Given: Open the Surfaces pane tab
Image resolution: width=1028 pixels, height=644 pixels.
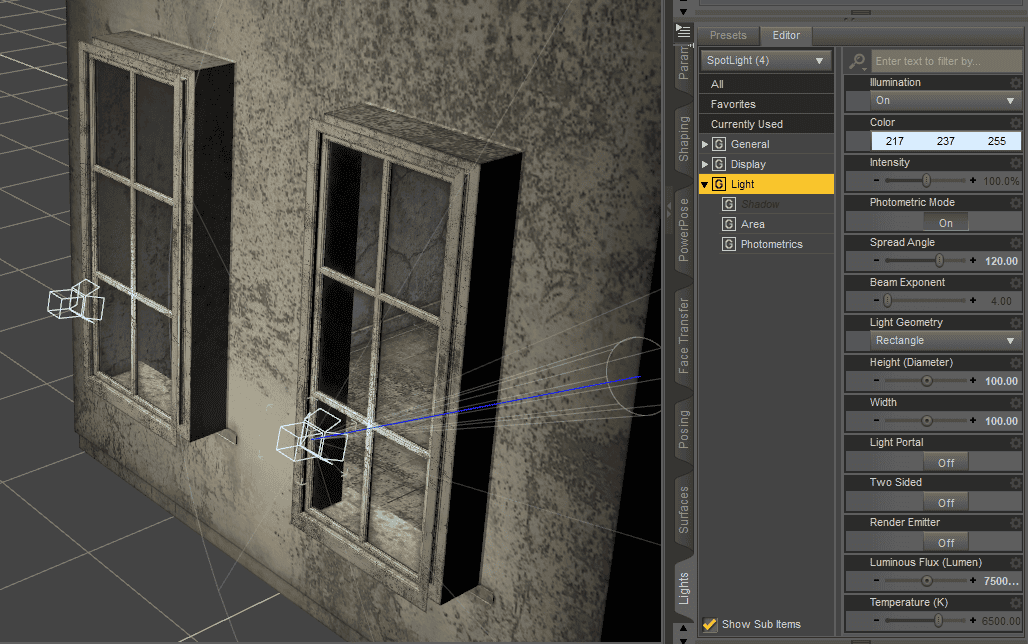Looking at the screenshot, I should [685, 505].
